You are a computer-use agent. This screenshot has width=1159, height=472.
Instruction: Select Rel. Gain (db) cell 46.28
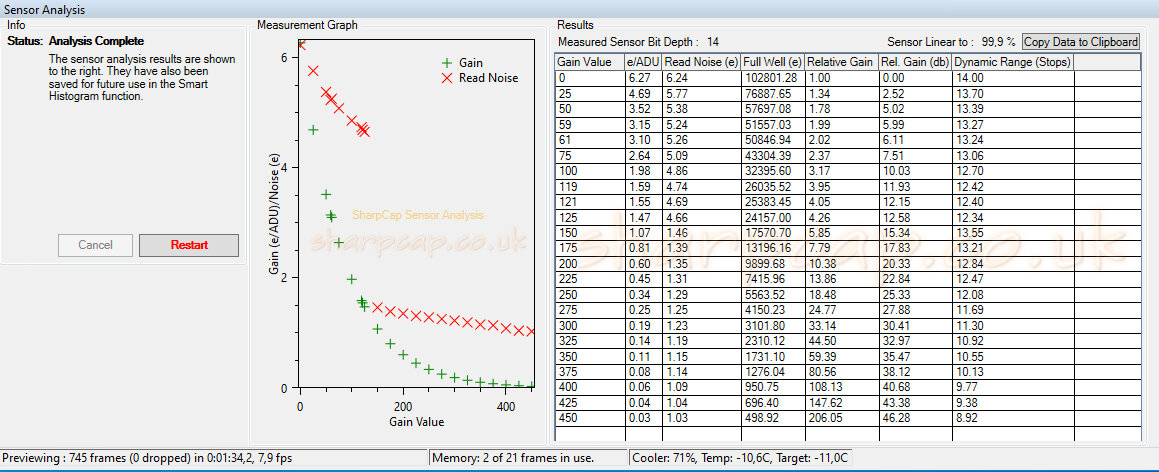[914, 419]
